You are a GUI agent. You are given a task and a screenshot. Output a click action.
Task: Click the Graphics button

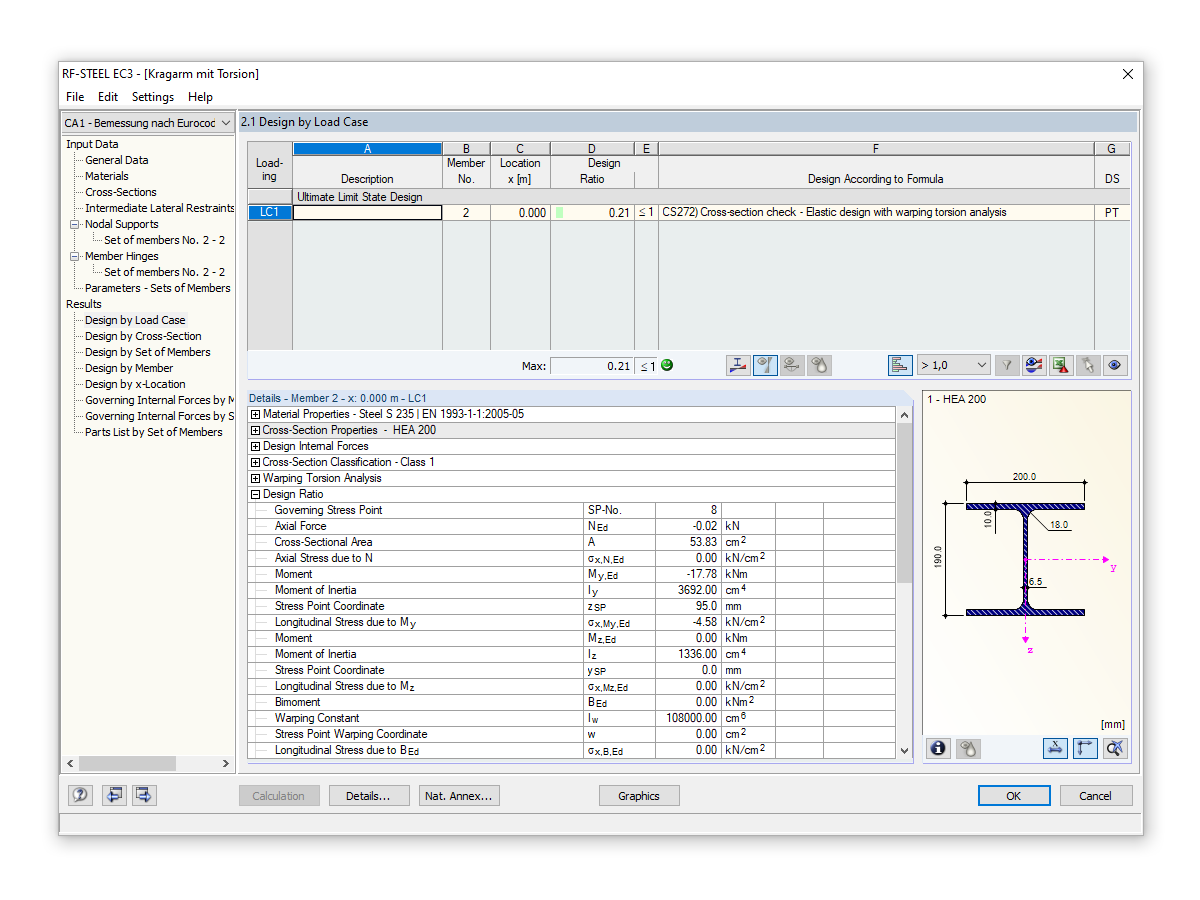639,795
